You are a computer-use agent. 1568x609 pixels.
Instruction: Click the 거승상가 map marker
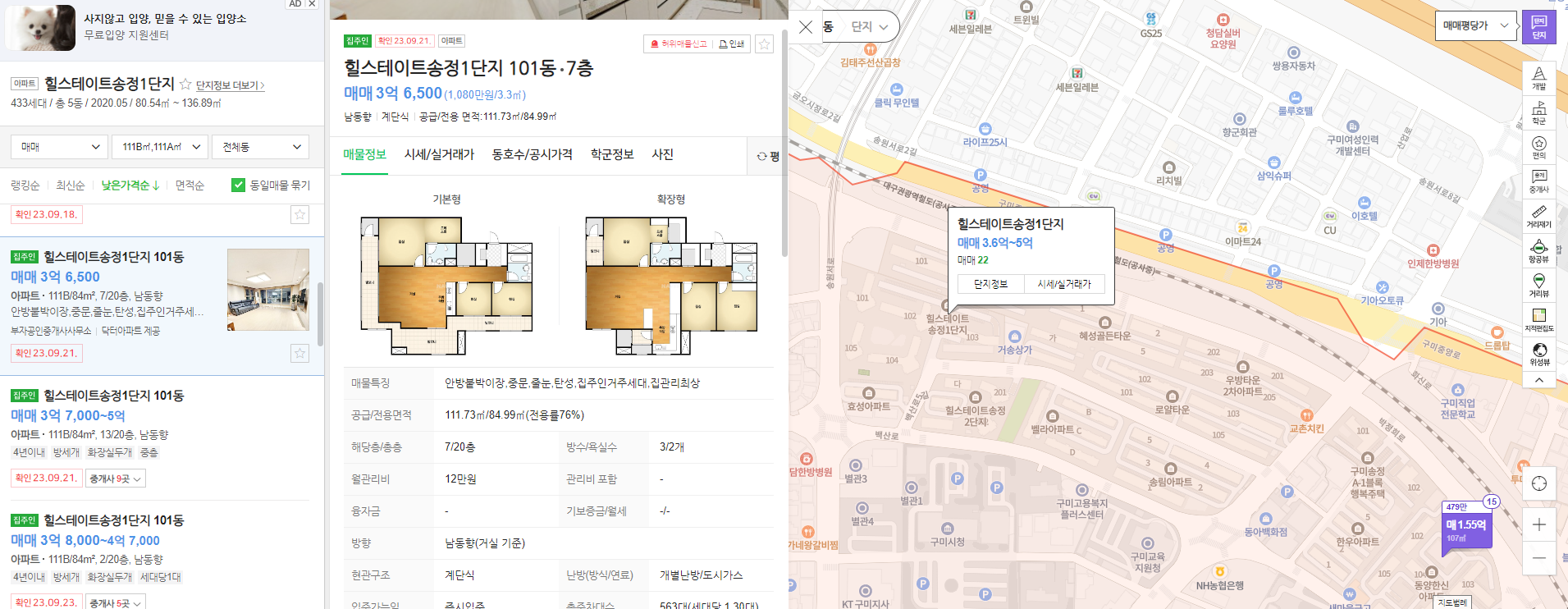click(1015, 343)
